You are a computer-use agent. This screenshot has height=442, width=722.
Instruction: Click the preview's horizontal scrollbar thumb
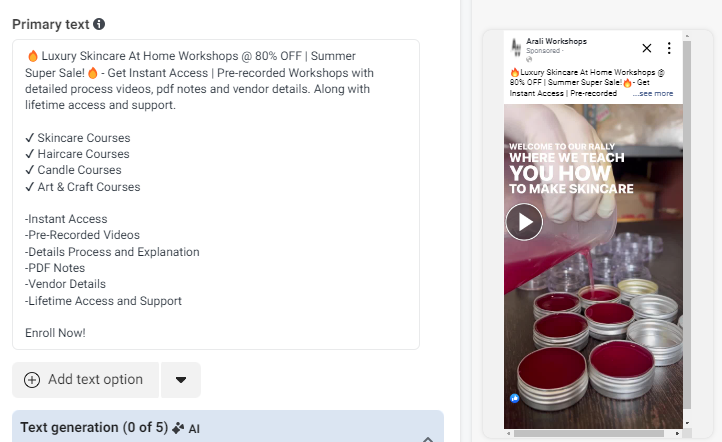(x=589, y=433)
